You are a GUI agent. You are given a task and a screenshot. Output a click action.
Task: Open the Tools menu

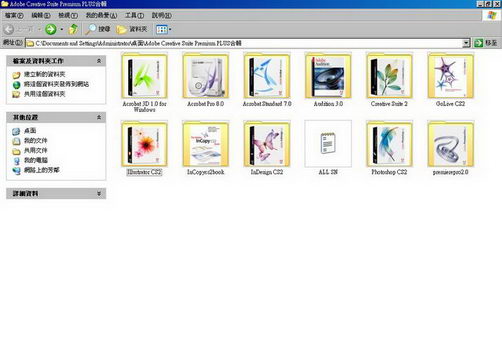click(x=134, y=15)
